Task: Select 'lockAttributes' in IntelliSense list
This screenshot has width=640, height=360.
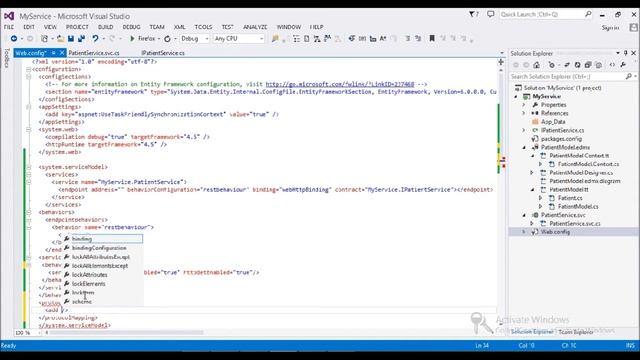Action: [x=103, y=275]
